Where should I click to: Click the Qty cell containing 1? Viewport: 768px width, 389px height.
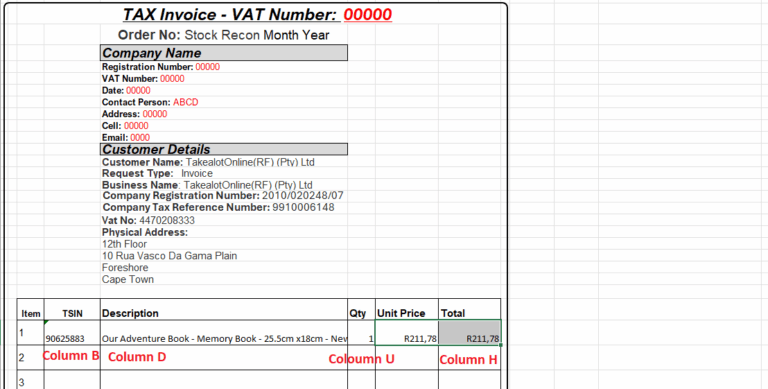pos(361,333)
